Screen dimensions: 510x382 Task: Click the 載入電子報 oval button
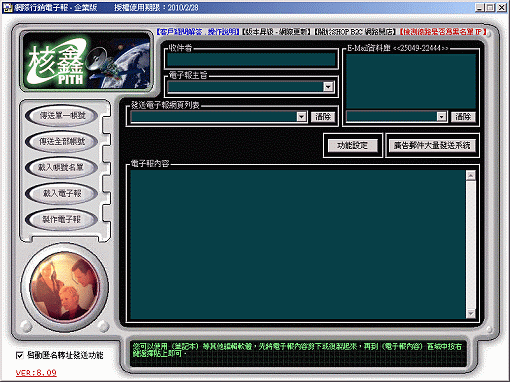(x=62, y=194)
